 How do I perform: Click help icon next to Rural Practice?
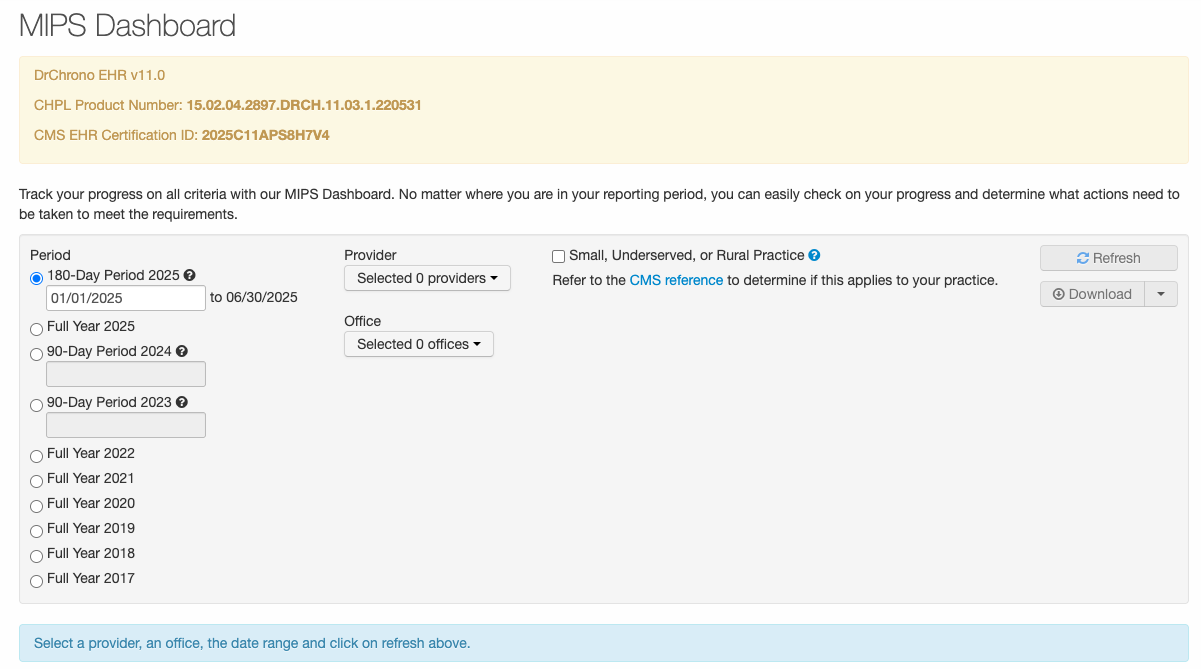(x=814, y=256)
